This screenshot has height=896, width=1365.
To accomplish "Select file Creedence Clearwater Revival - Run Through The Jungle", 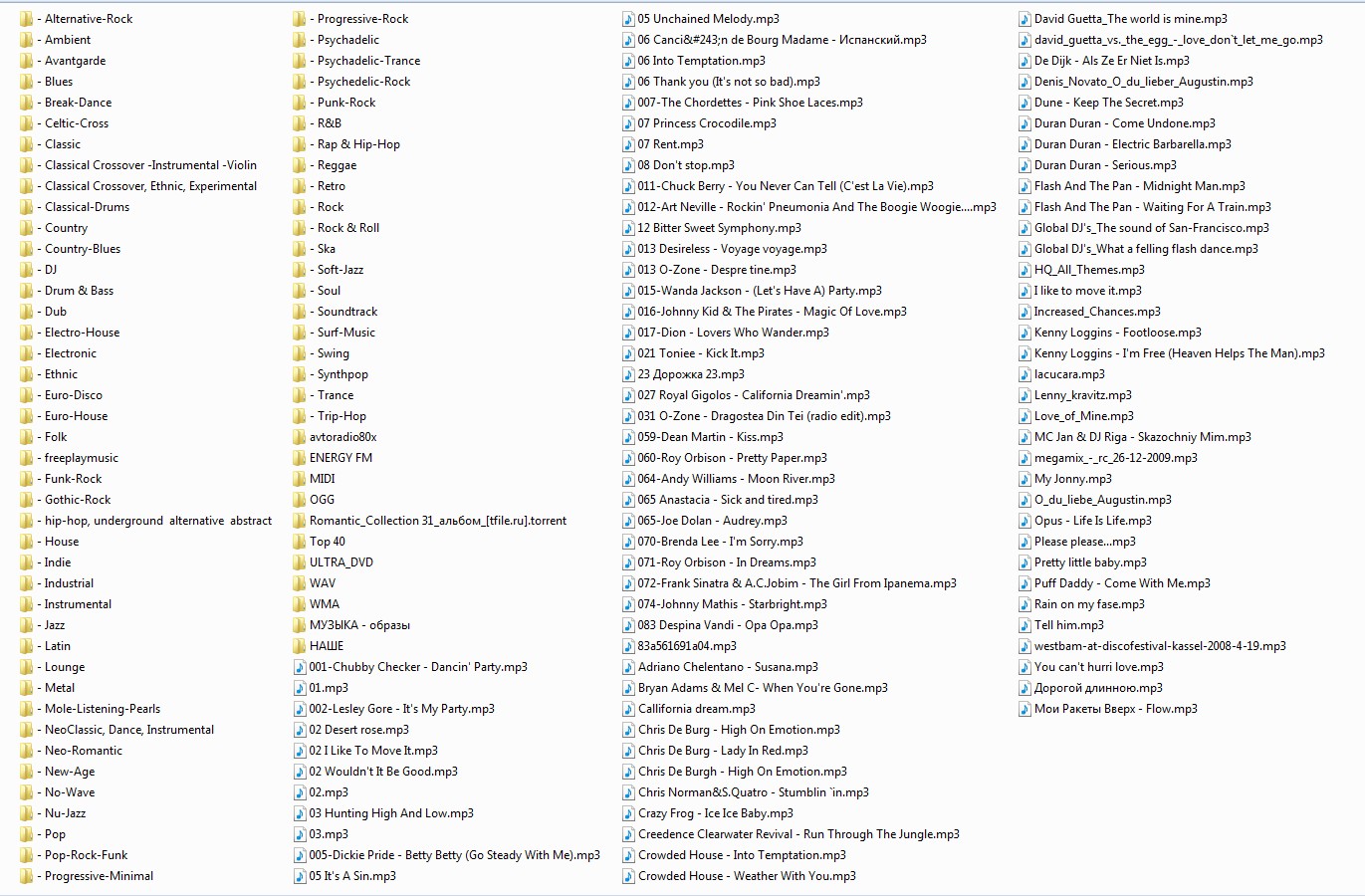I will tap(799, 834).
